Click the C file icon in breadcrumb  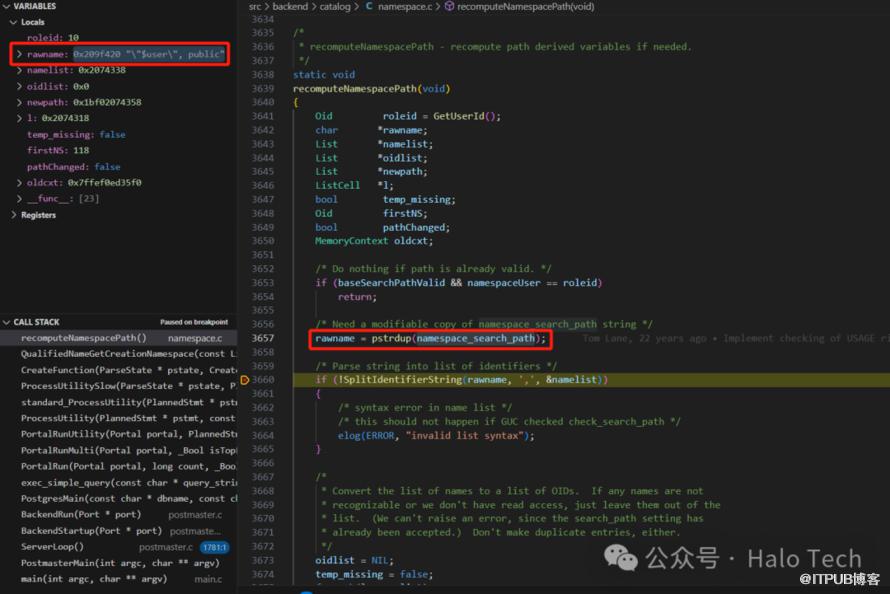[369, 6]
